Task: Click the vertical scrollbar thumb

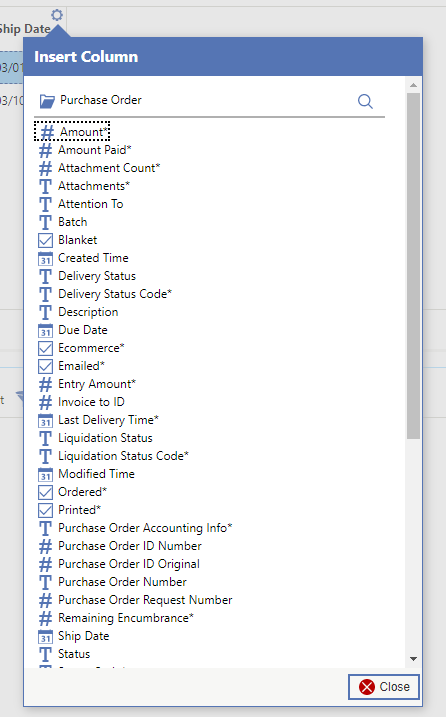Action: tap(414, 266)
